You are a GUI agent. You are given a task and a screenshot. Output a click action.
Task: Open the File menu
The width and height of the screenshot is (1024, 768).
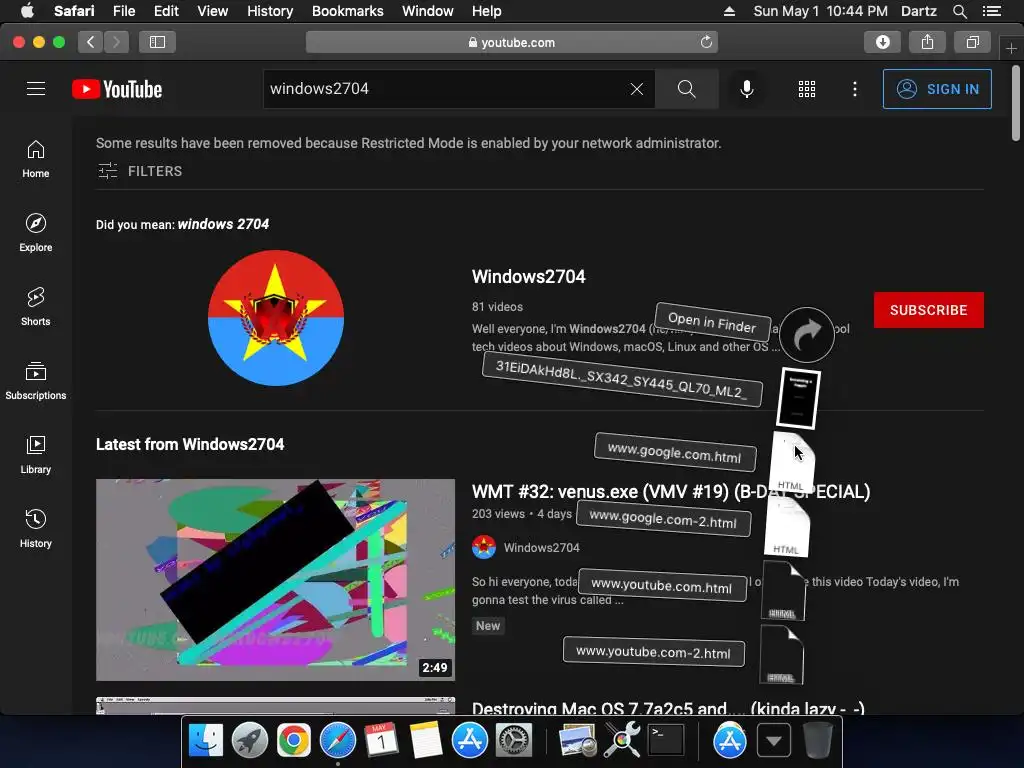pyautogui.click(x=124, y=11)
